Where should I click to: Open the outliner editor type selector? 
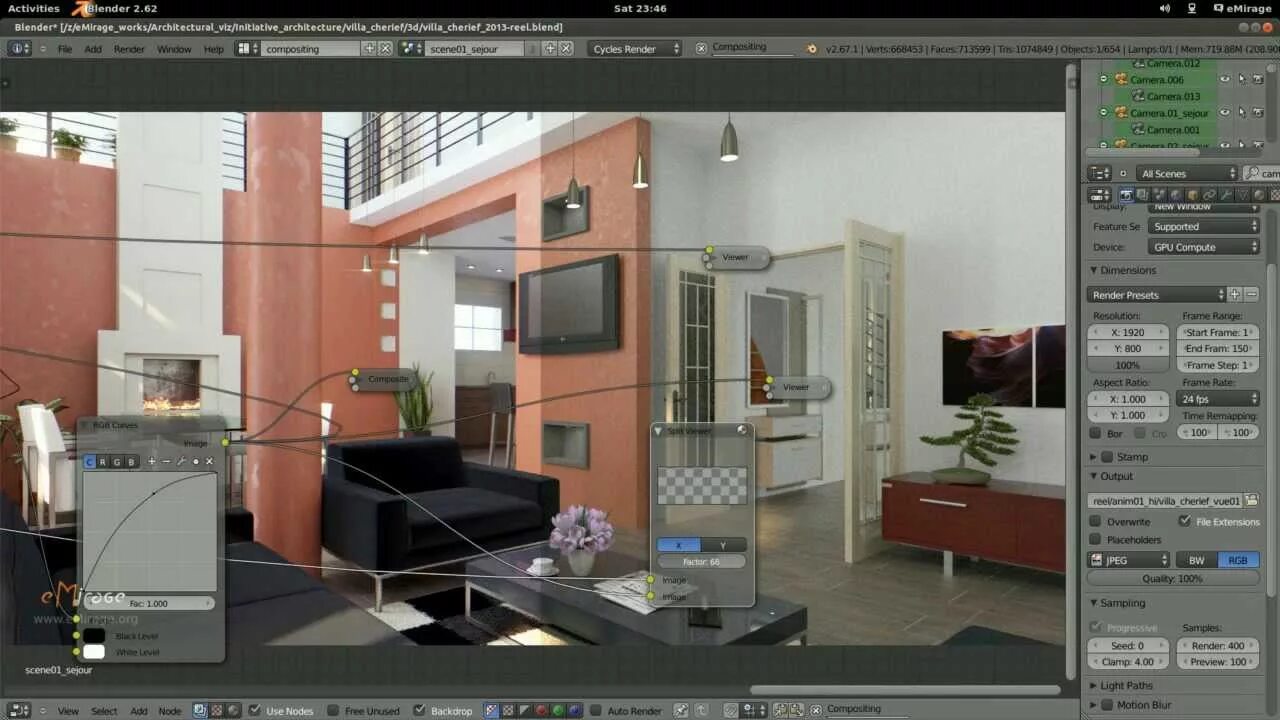coord(1099,174)
